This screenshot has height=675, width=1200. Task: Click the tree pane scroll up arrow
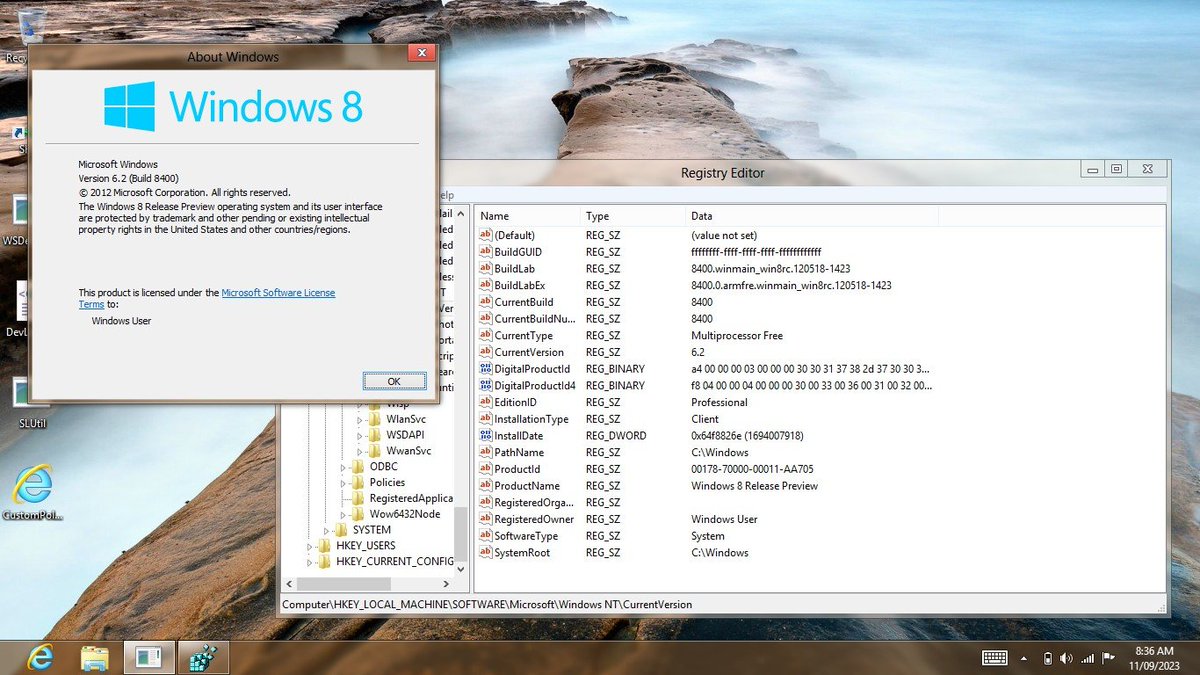[x=461, y=213]
